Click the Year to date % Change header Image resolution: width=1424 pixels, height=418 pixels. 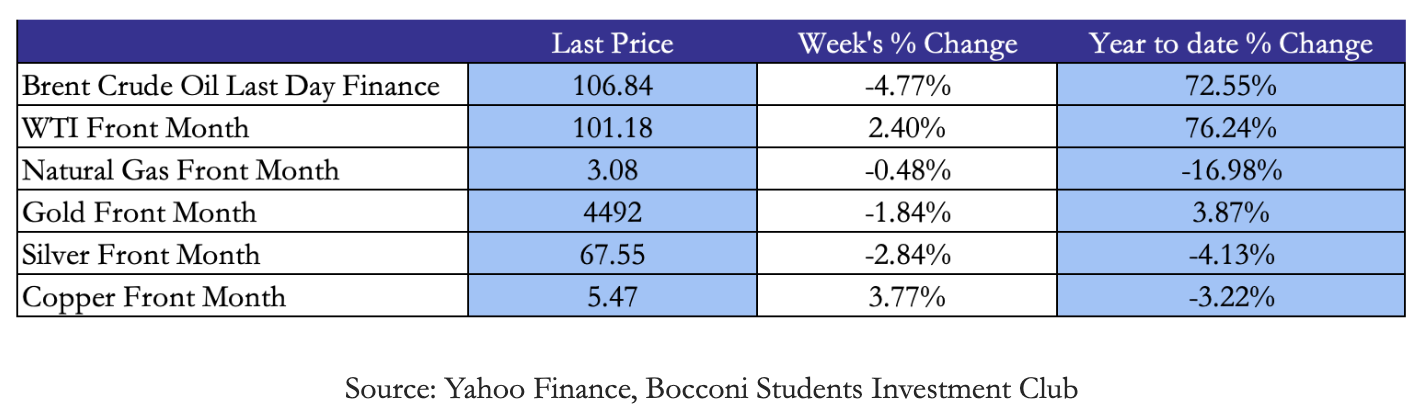coord(1230,44)
